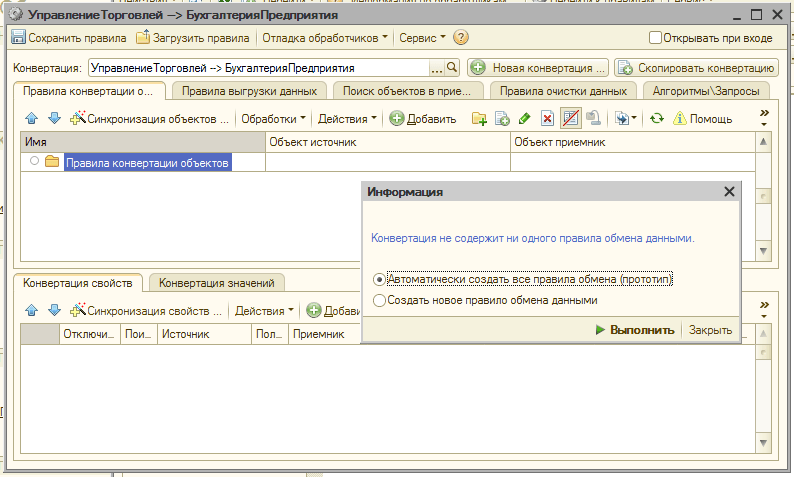Open the blue arrow document dropdown
The height and width of the screenshot is (477, 794).
pyautogui.click(x=625, y=118)
